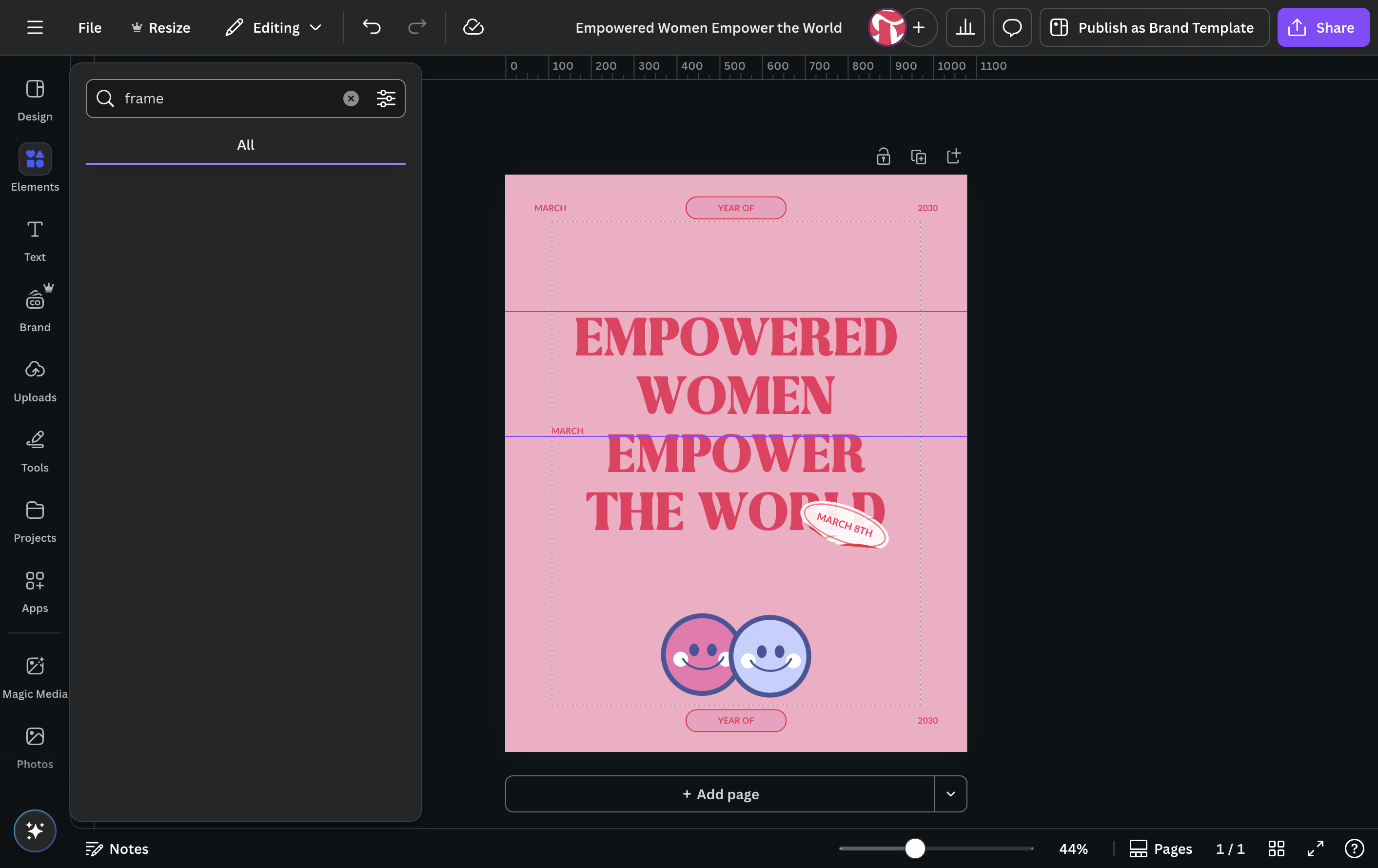Lock the page with padlock icon
The image size is (1378, 868).
coord(883,156)
